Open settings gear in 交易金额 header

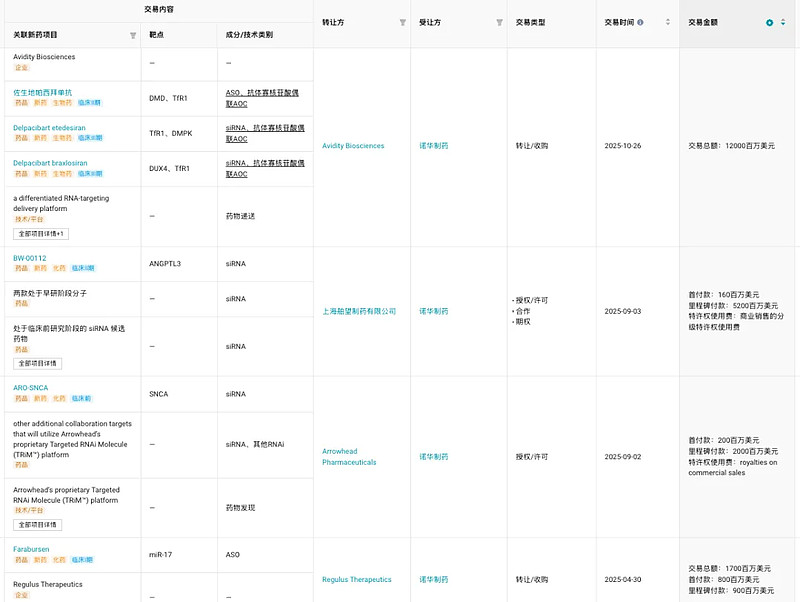[x=769, y=22]
